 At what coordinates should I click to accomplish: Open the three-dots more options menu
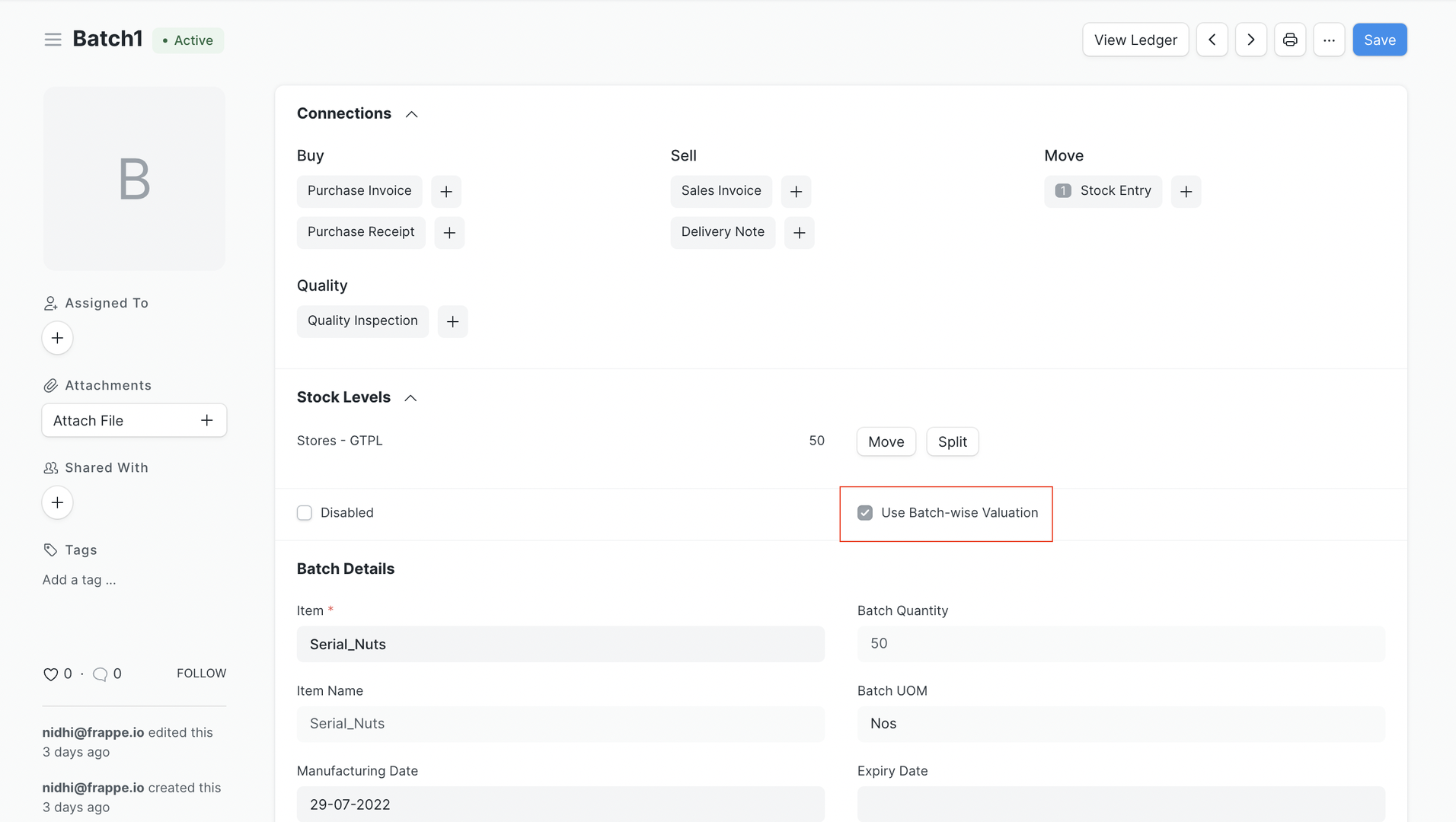tap(1329, 40)
